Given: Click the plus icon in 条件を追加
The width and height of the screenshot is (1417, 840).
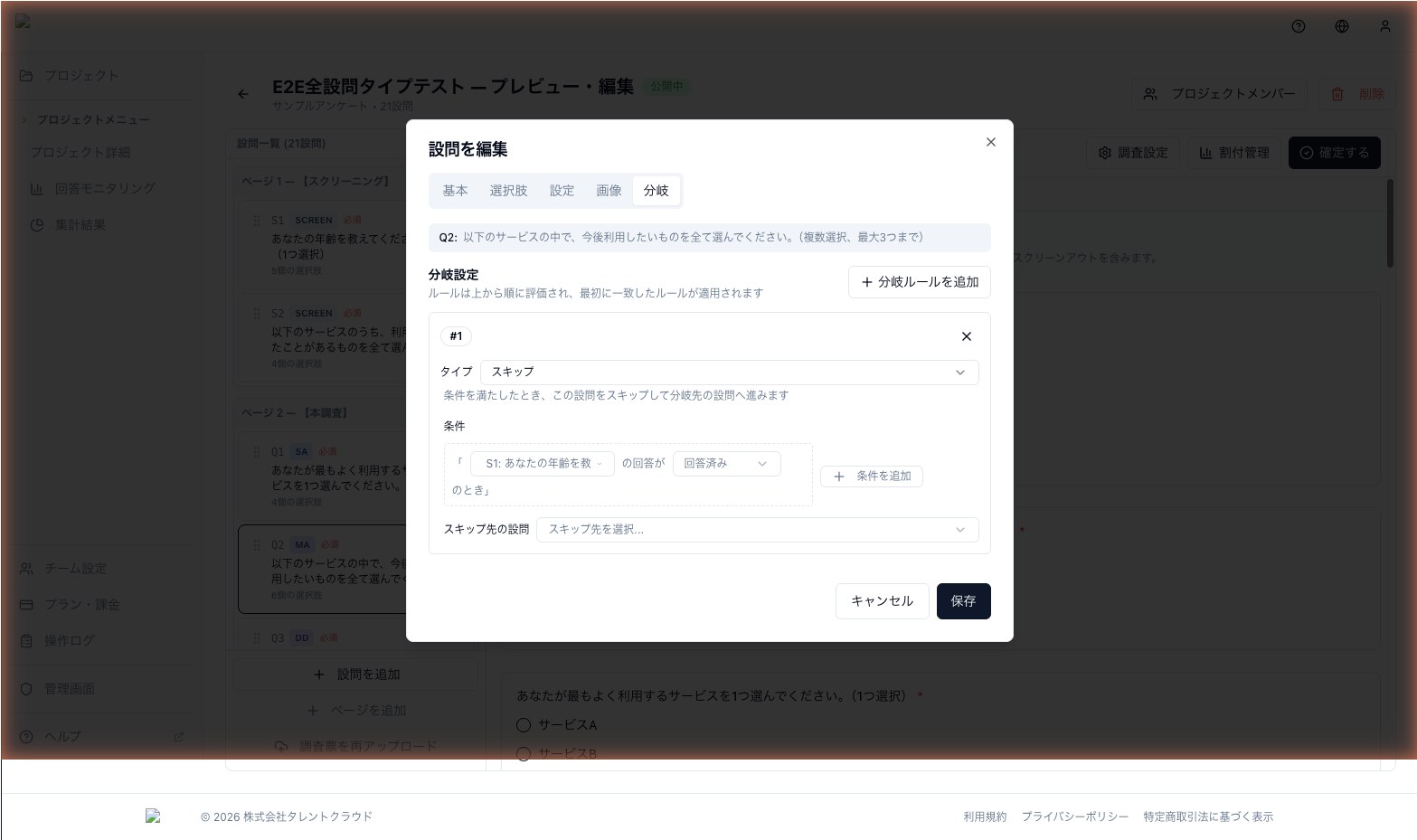Looking at the screenshot, I should (x=839, y=477).
